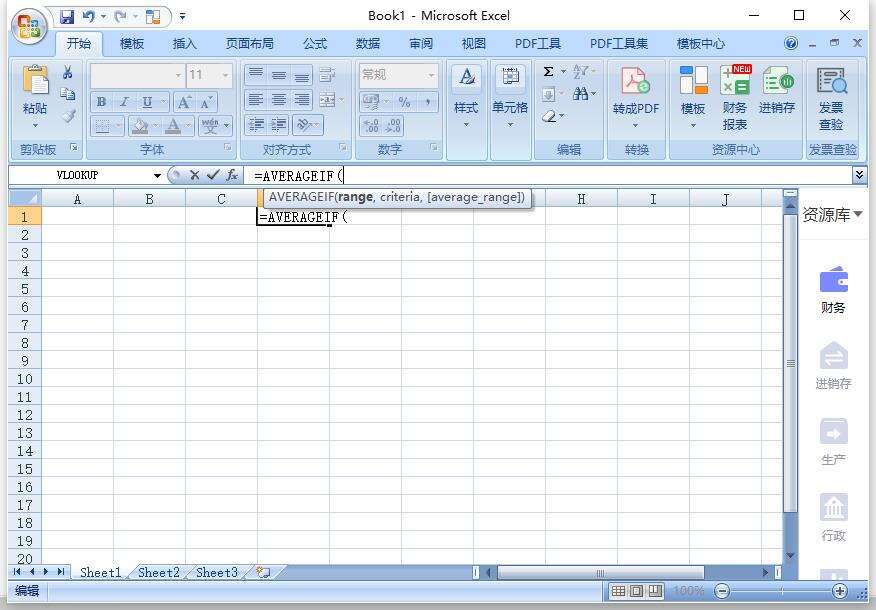Apply fill color bucket

coord(139,126)
